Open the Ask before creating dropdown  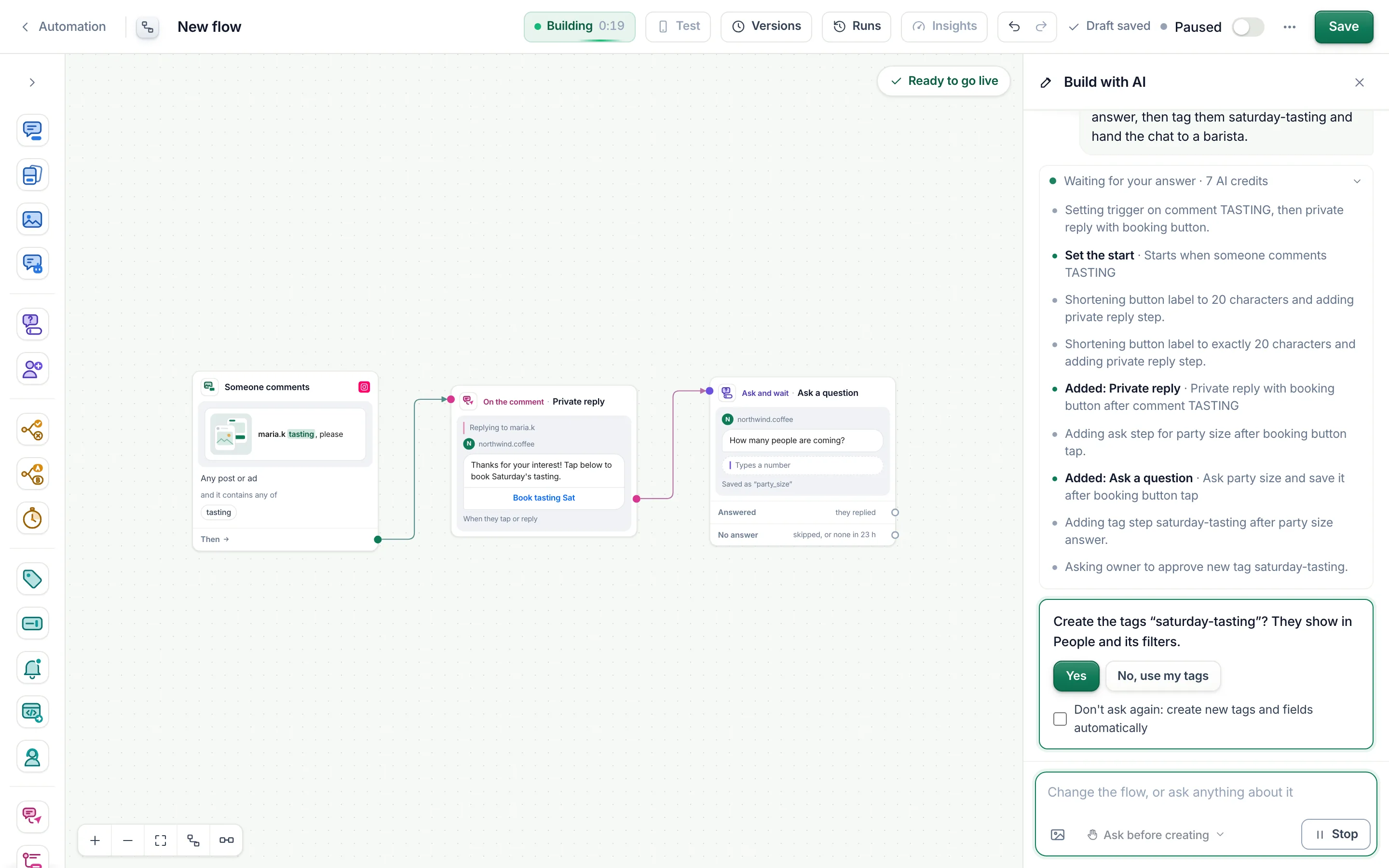click(1156, 835)
